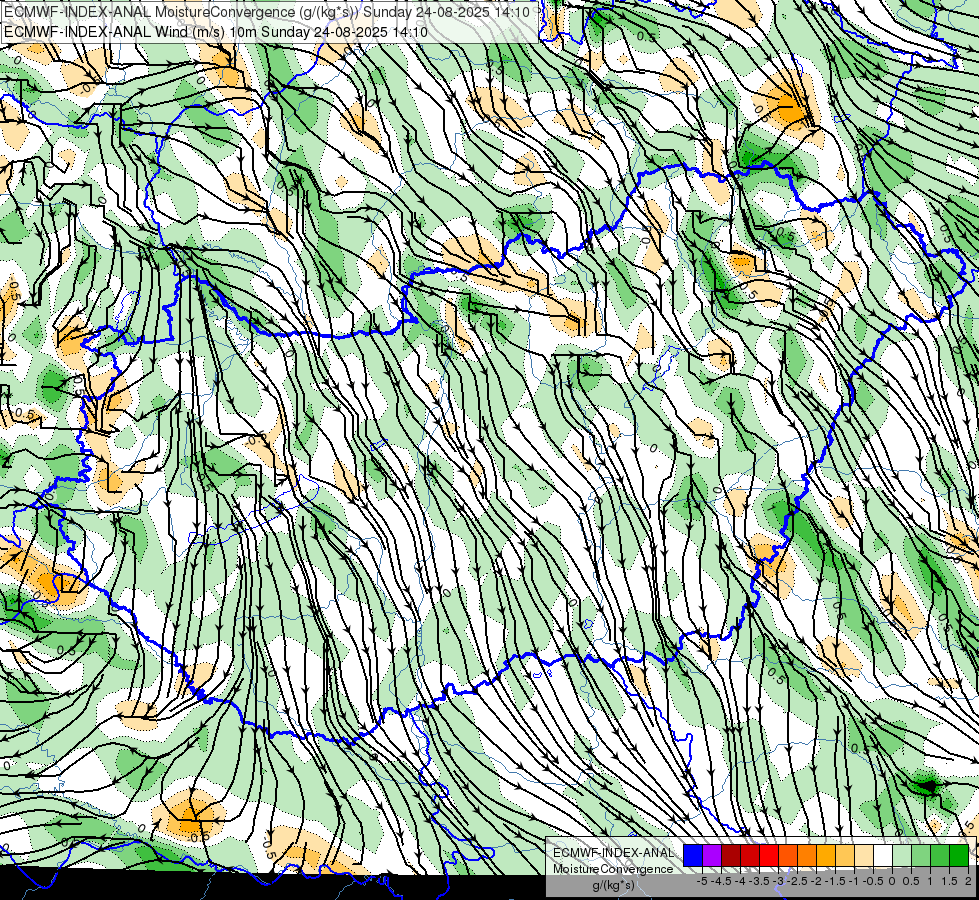The width and height of the screenshot is (979, 900).
Task: Click the amber swatch between -2 and -1.5
Action: click(826, 856)
